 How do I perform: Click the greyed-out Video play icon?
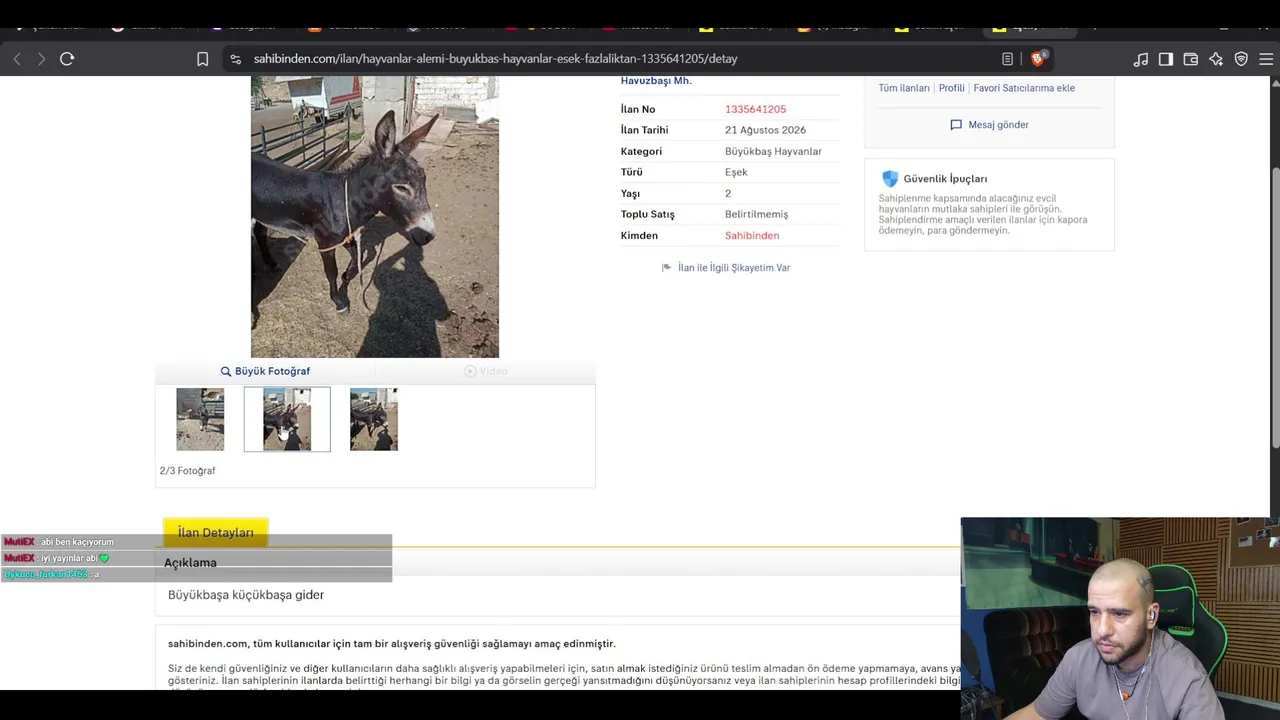point(470,371)
